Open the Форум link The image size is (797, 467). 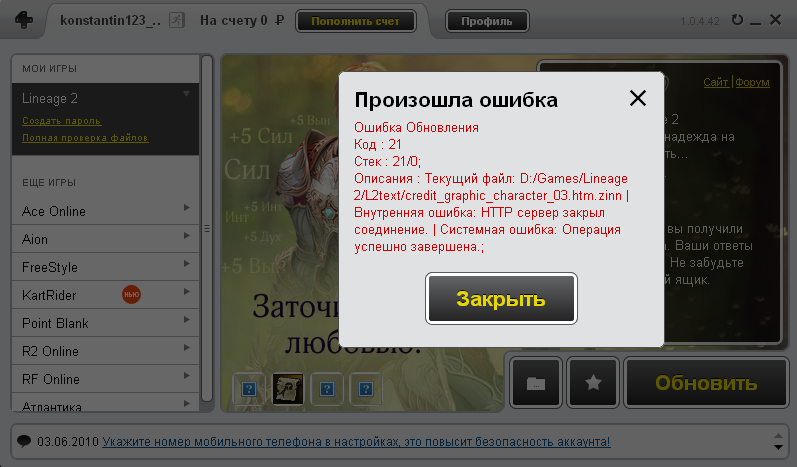pos(752,82)
